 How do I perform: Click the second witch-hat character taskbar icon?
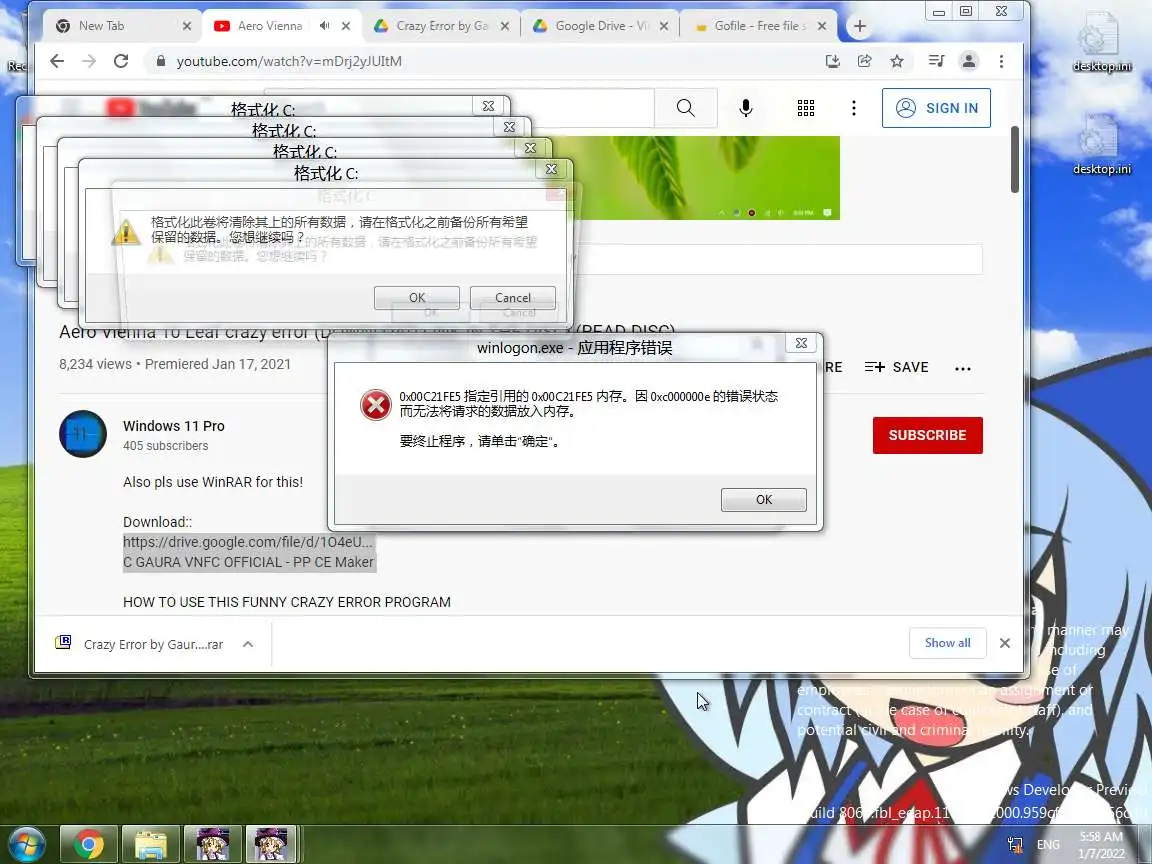coord(270,844)
